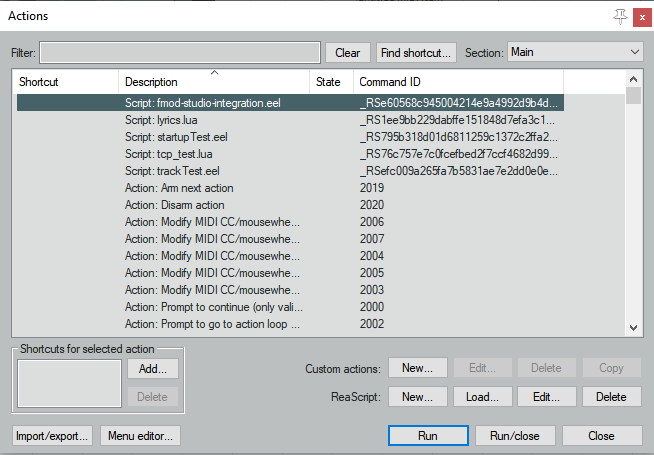Viewport: 654px width, 455px height.
Task: Pin the Actions window with pushpin icon
Action: click(x=619, y=15)
